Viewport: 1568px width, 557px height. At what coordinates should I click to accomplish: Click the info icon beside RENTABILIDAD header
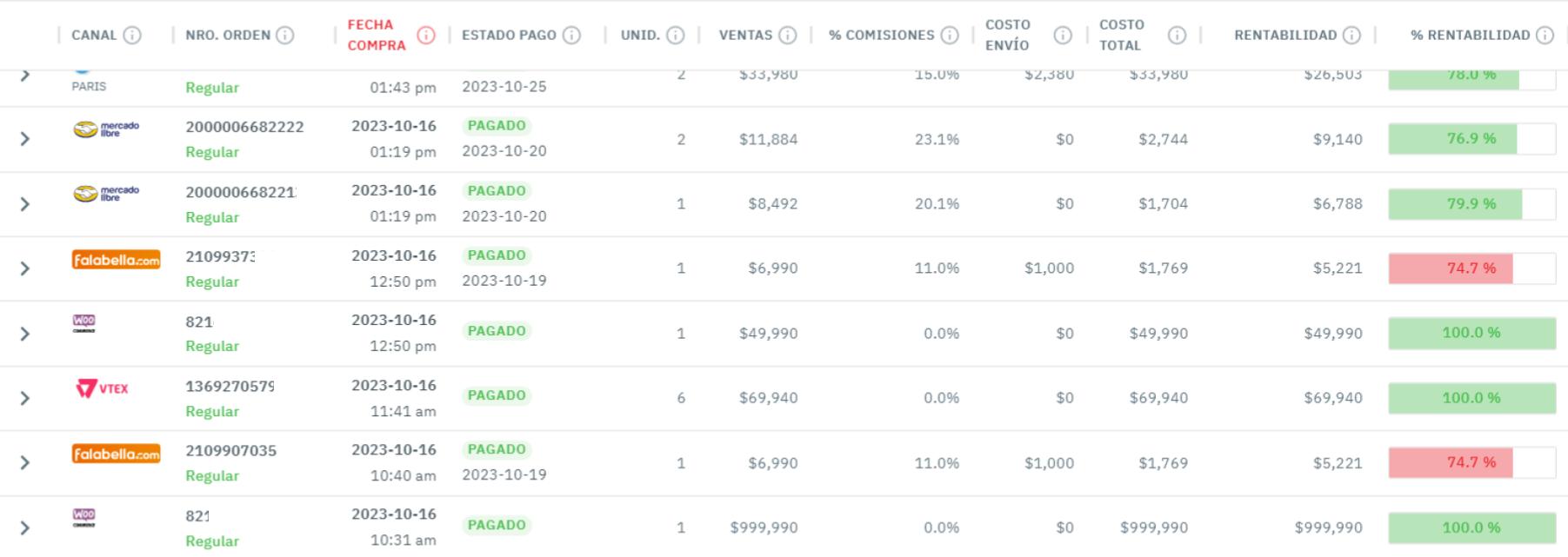(x=1350, y=36)
